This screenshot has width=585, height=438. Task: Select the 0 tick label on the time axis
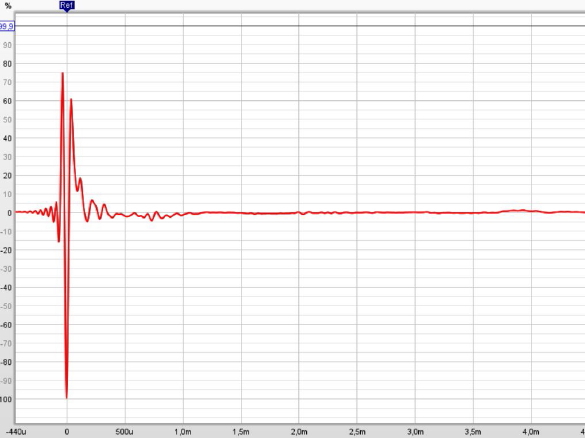[67, 432]
